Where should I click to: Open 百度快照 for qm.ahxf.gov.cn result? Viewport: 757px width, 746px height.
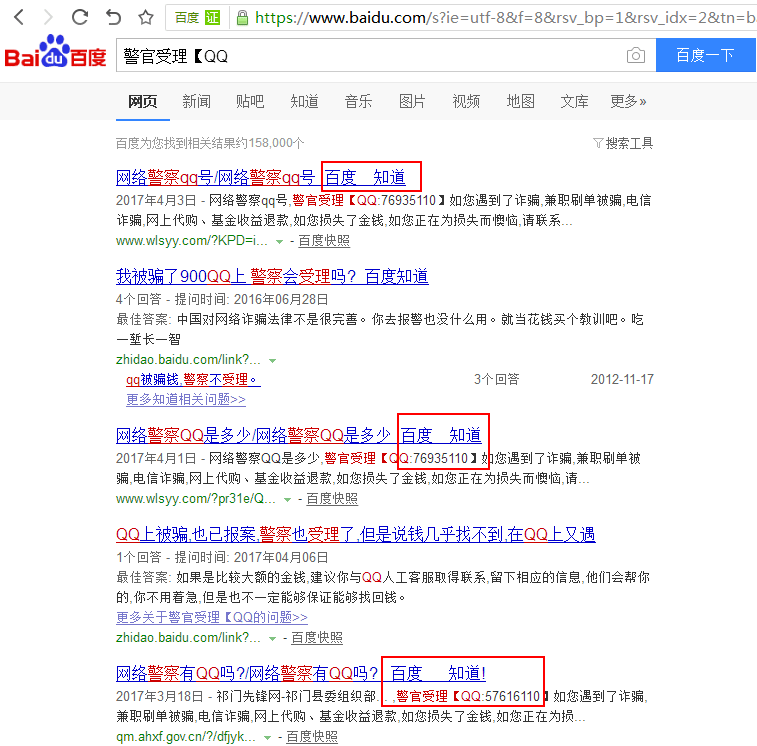[x=312, y=737]
